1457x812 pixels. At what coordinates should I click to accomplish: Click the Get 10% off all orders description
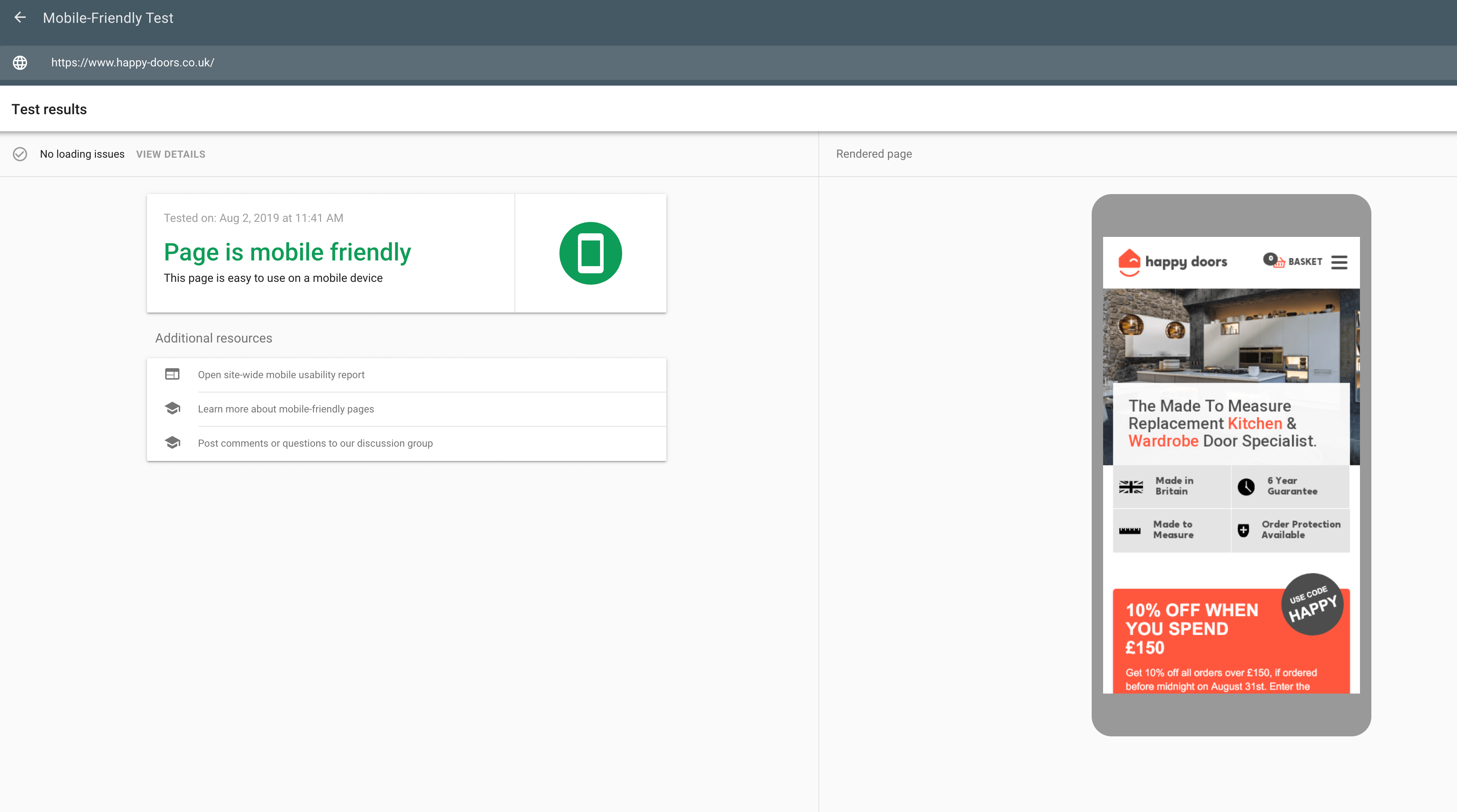coord(1220,679)
